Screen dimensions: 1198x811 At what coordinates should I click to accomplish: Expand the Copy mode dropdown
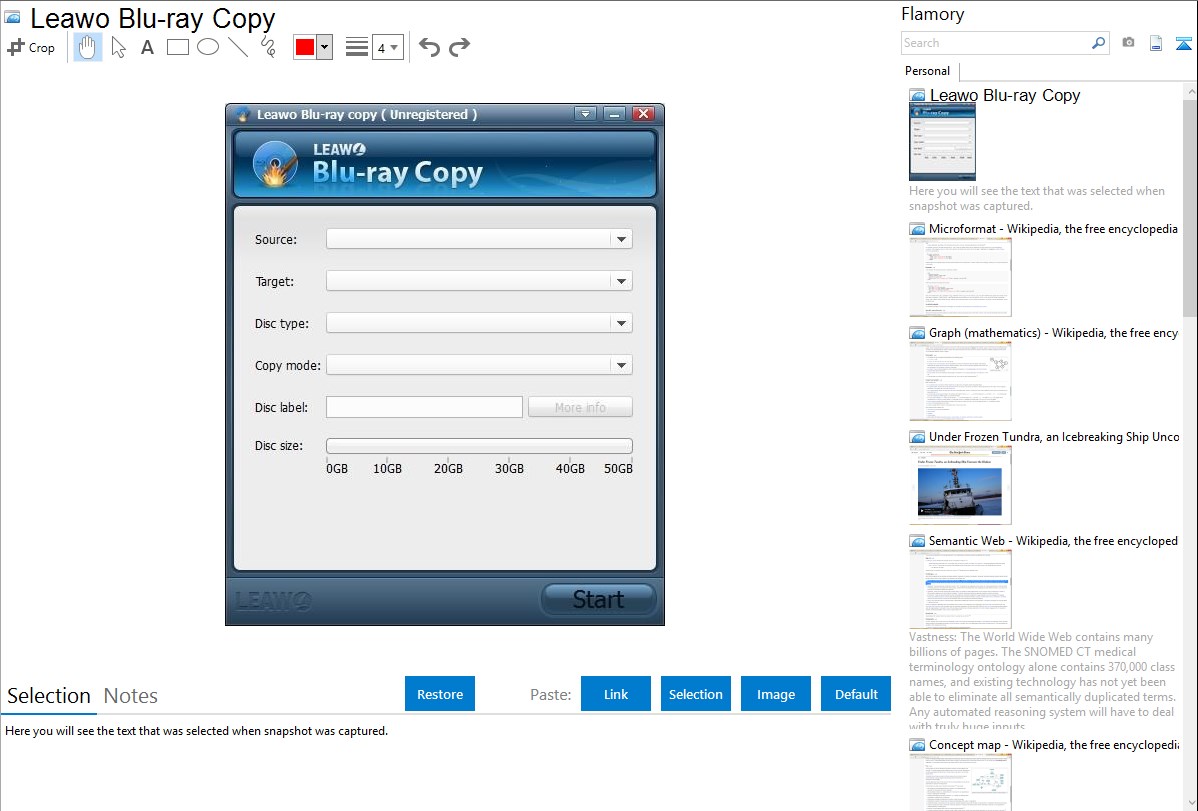(621, 365)
